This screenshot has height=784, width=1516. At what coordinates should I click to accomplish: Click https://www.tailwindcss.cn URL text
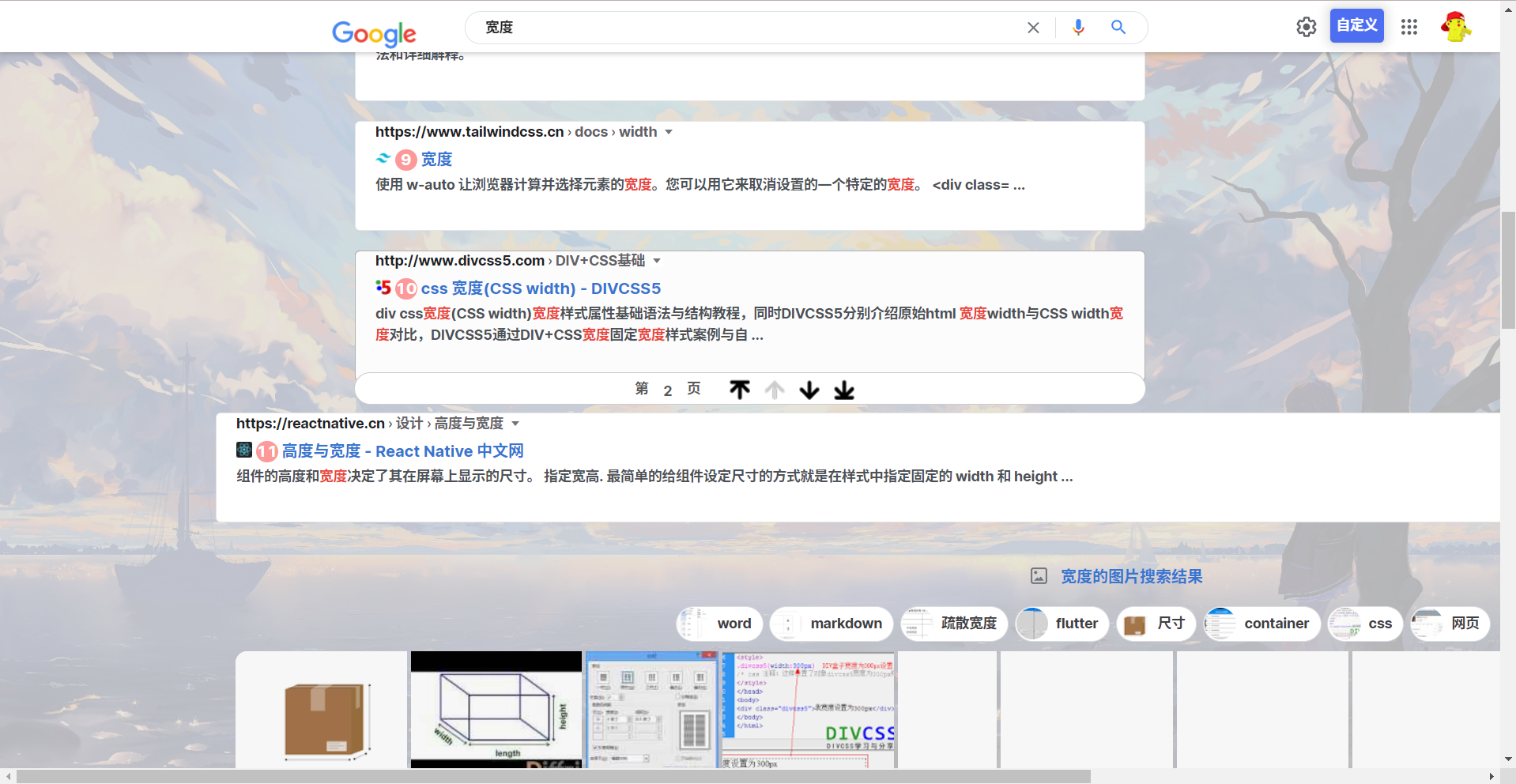(x=470, y=132)
